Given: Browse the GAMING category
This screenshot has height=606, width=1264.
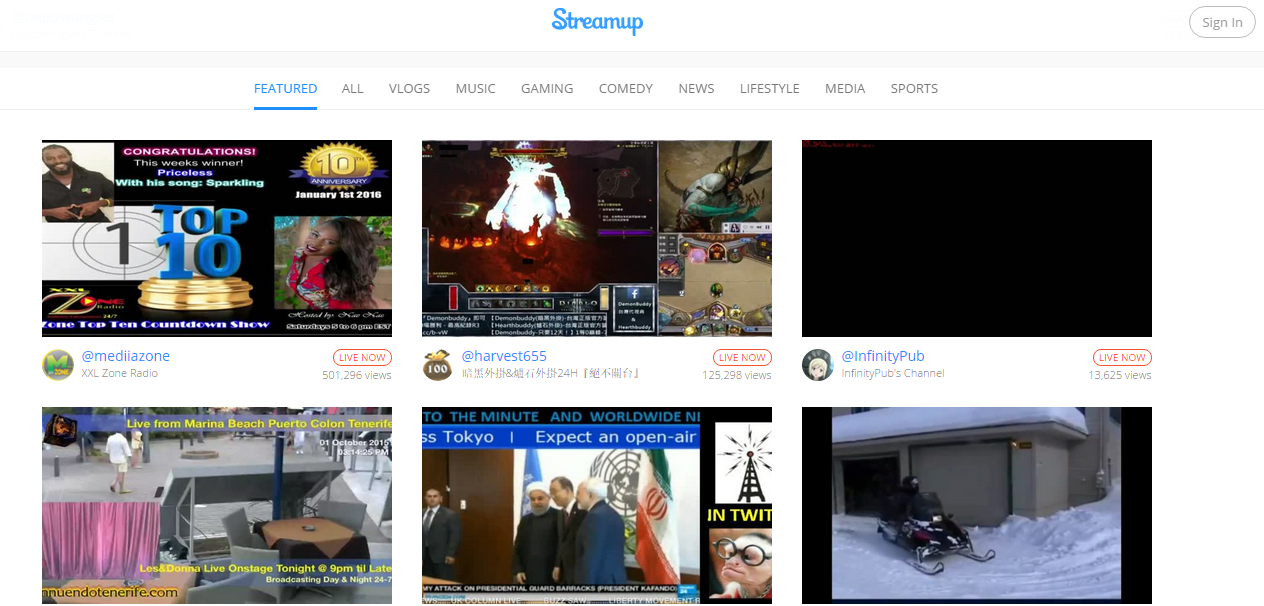Looking at the screenshot, I should pos(547,88).
